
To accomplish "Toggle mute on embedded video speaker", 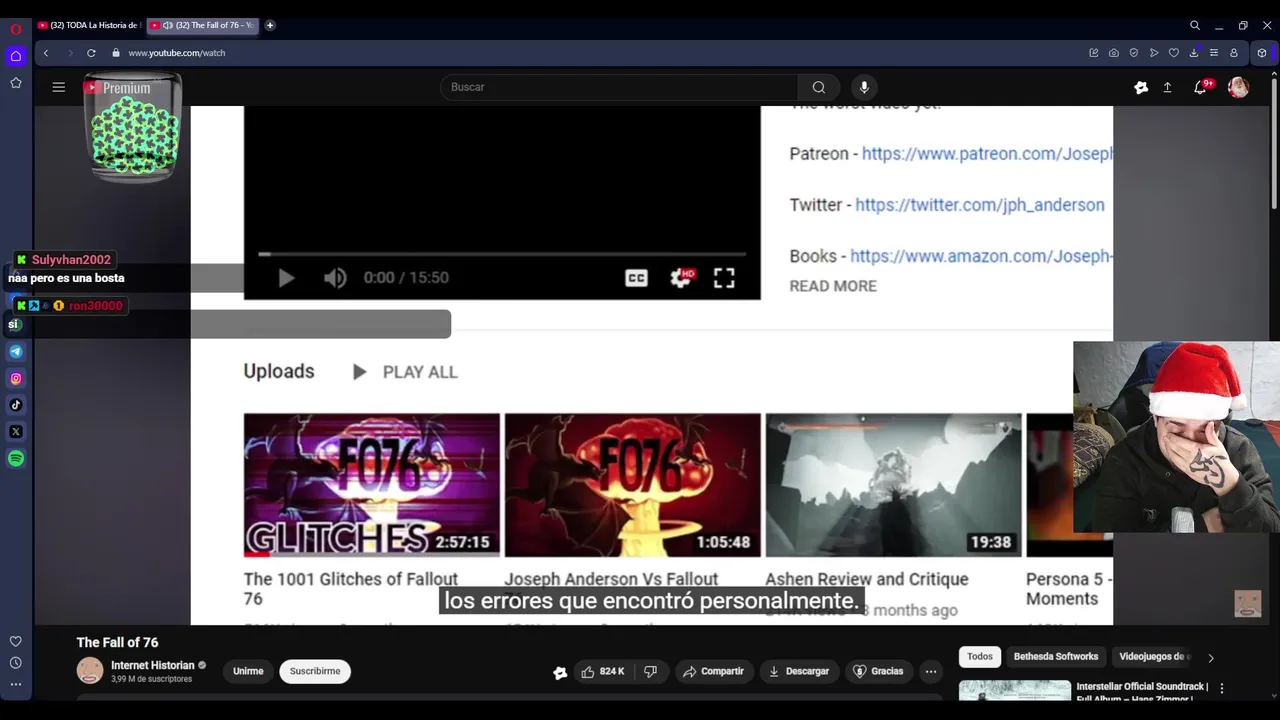I will tap(335, 278).
